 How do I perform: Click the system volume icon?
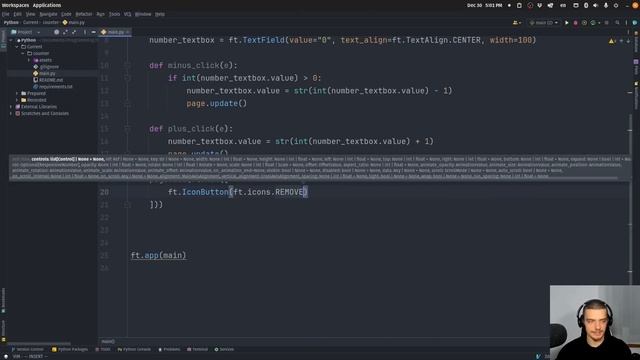596,5
